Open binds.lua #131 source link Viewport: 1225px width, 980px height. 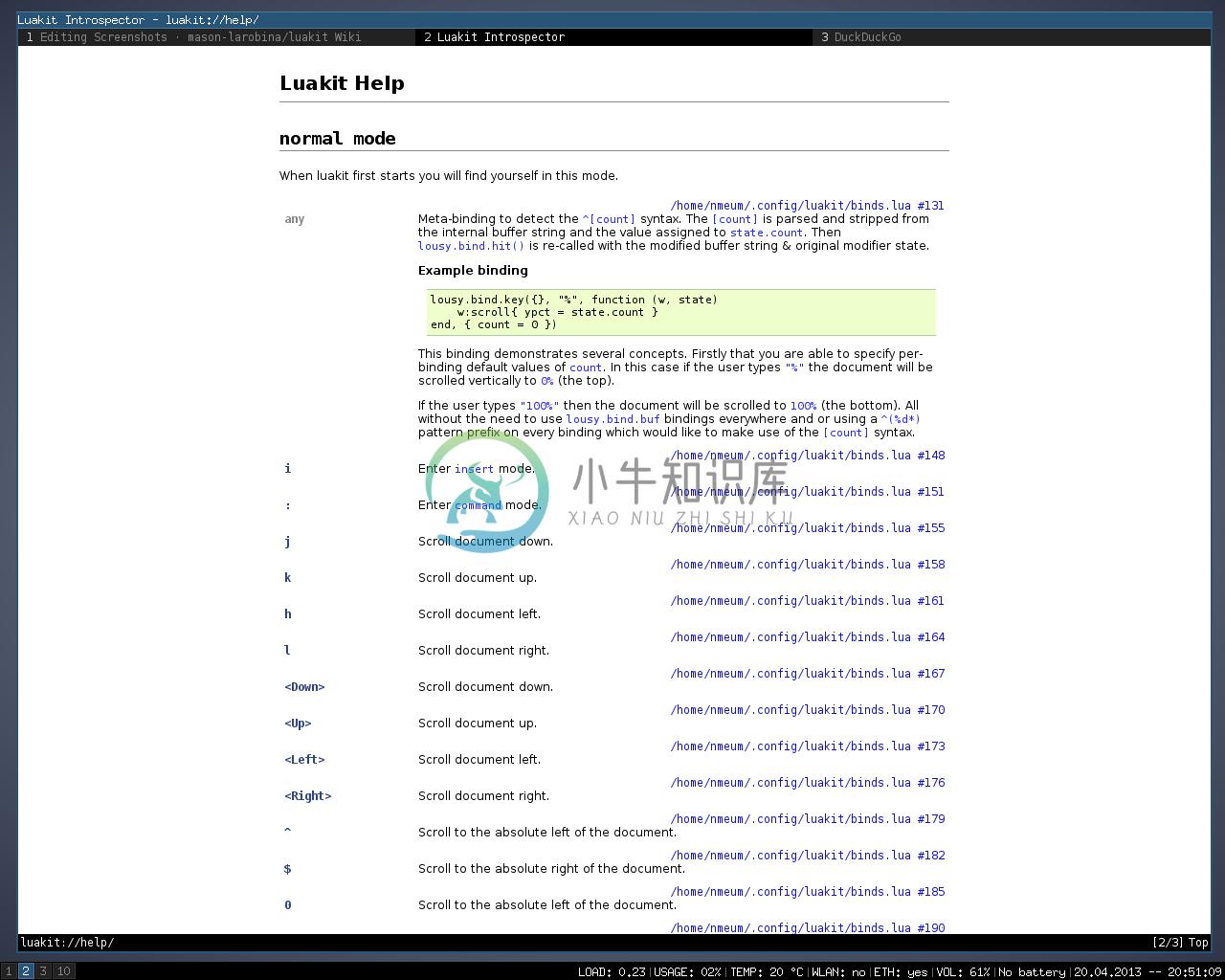[808, 205]
